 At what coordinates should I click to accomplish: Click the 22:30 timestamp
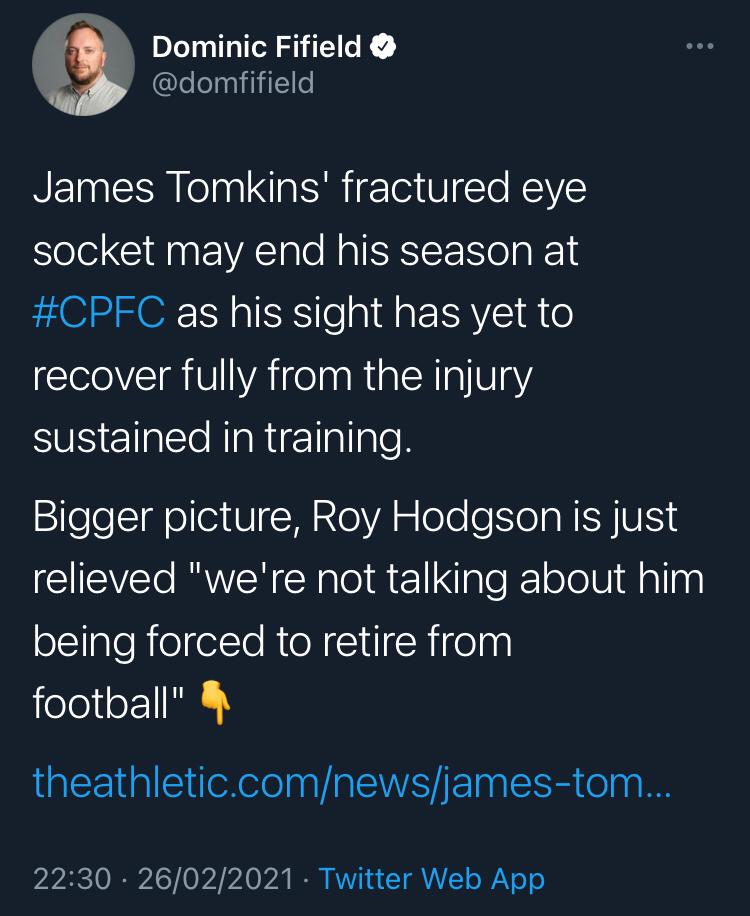71,879
